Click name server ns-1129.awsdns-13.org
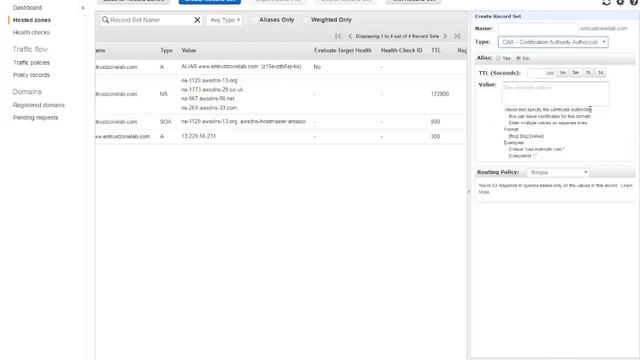640x360 pixels. [x=209, y=80]
